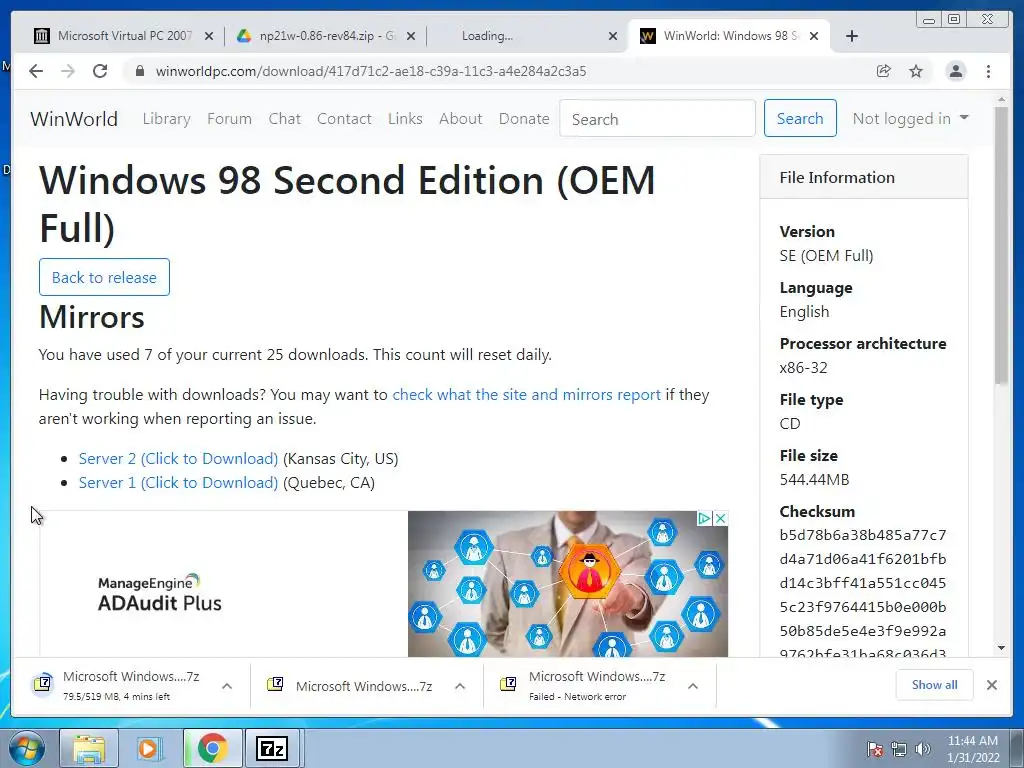
Task: Close the Microsoft Virtual PC 2007 tab
Action: [209, 37]
